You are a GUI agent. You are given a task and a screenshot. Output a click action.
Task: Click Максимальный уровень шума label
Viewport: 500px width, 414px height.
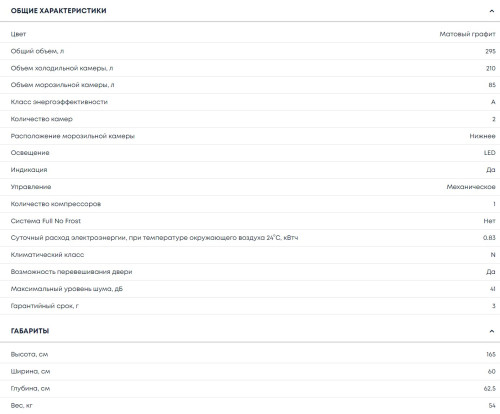click(x=67, y=289)
